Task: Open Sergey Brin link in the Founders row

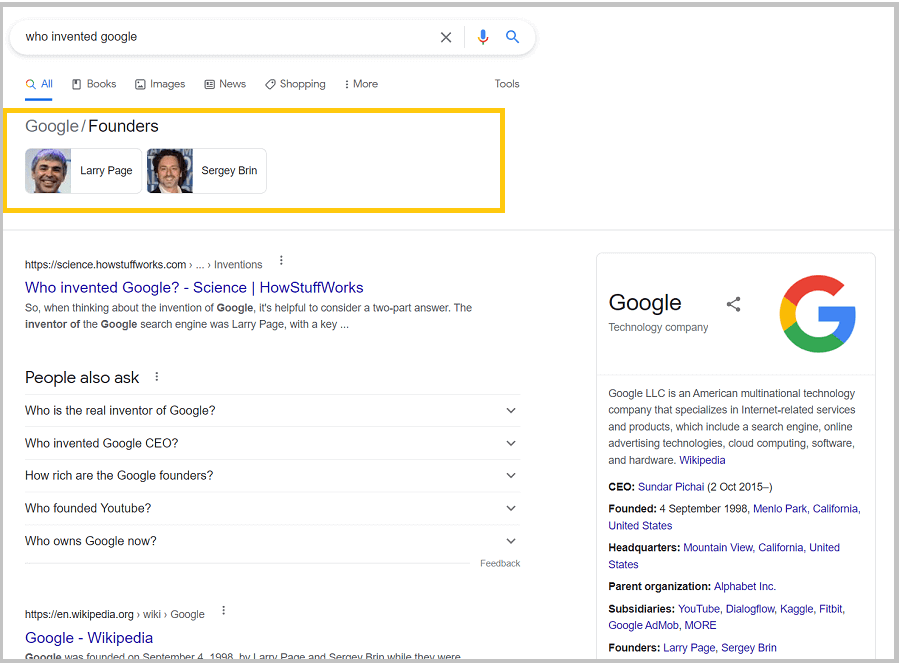Action: tap(748, 648)
